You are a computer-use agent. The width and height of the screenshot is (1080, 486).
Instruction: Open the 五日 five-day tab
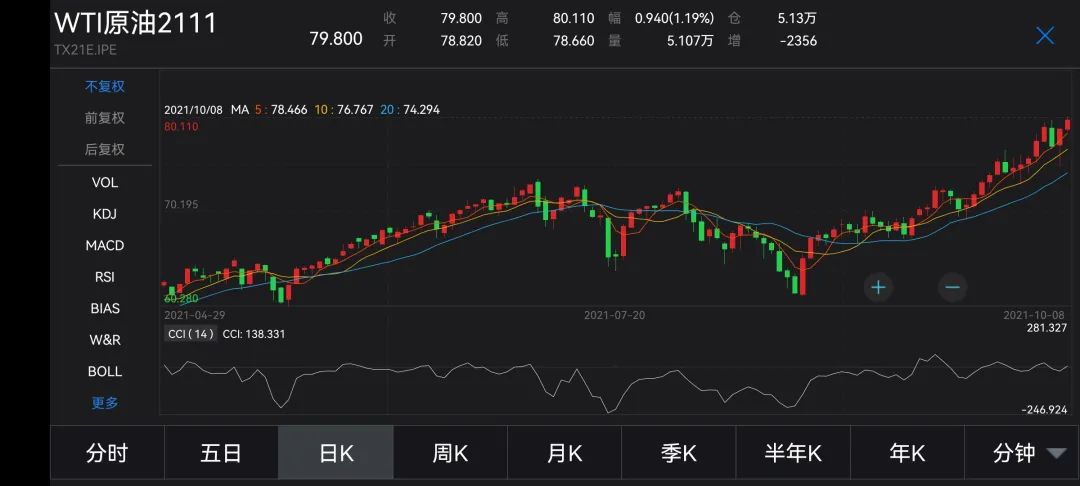pyautogui.click(x=221, y=453)
